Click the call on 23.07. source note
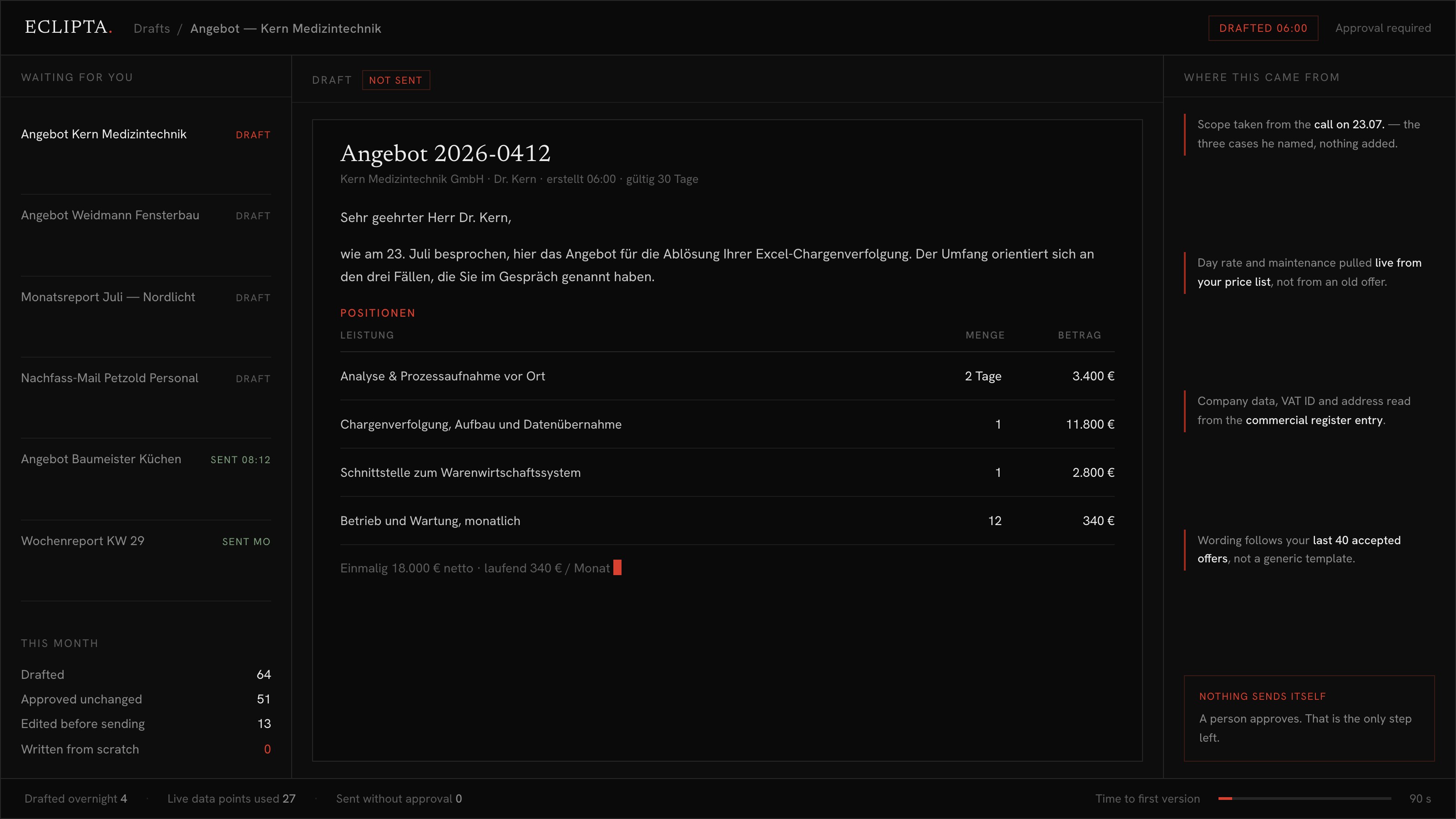This screenshot has width=1456, height=819. point(1309,134)
